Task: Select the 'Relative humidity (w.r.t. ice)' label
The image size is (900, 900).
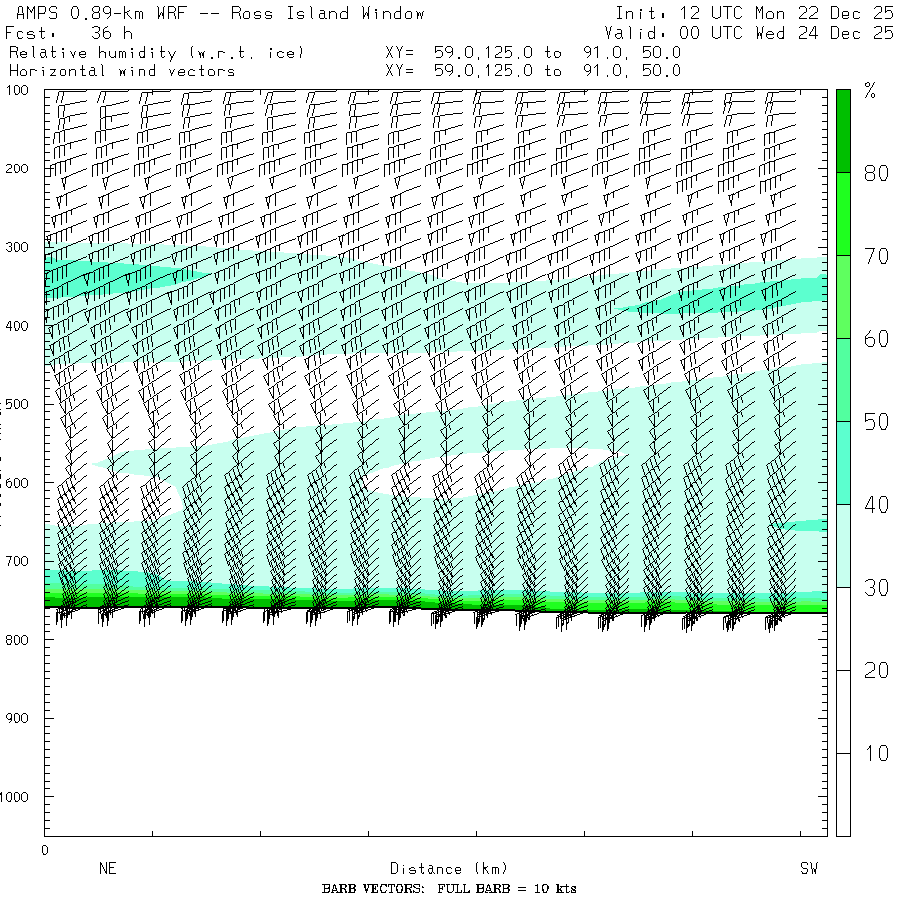Action: pyautogui.click(x=156, y=52)
